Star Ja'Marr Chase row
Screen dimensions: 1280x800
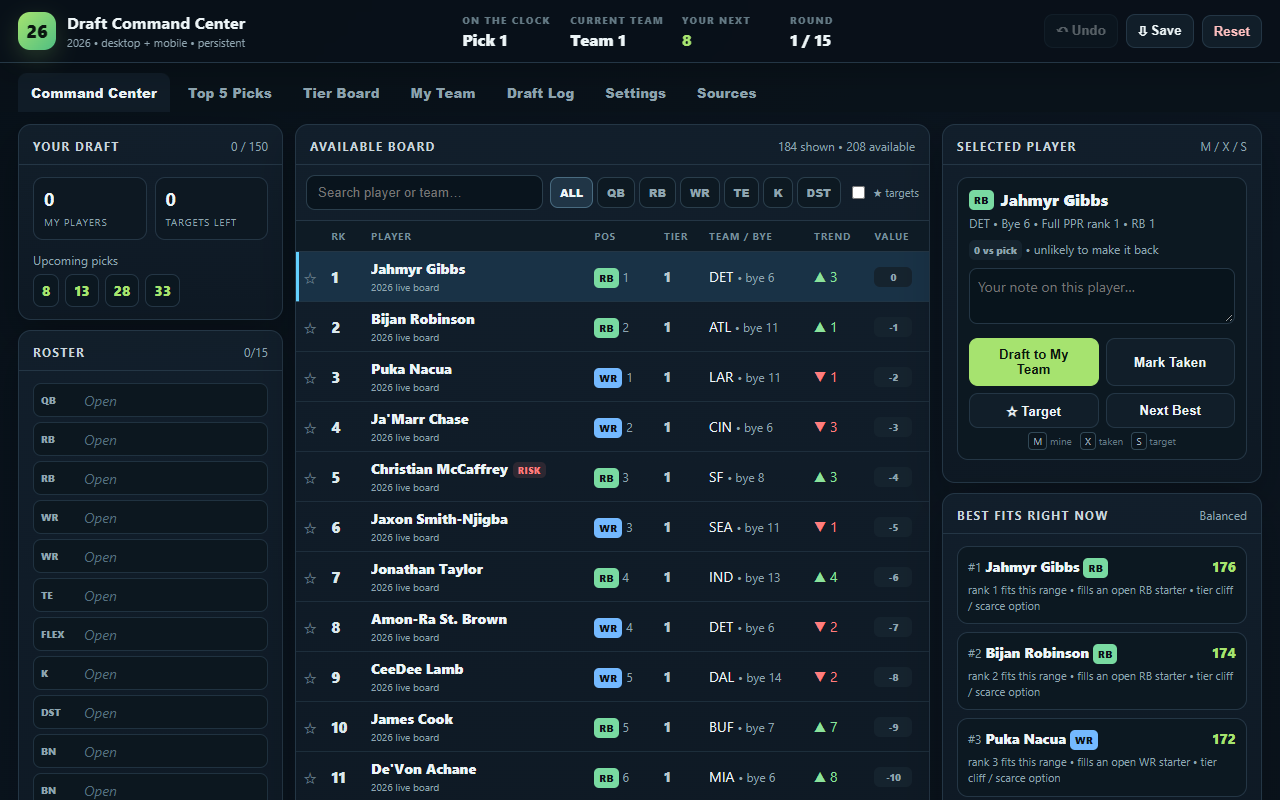[x=310, y=428]
